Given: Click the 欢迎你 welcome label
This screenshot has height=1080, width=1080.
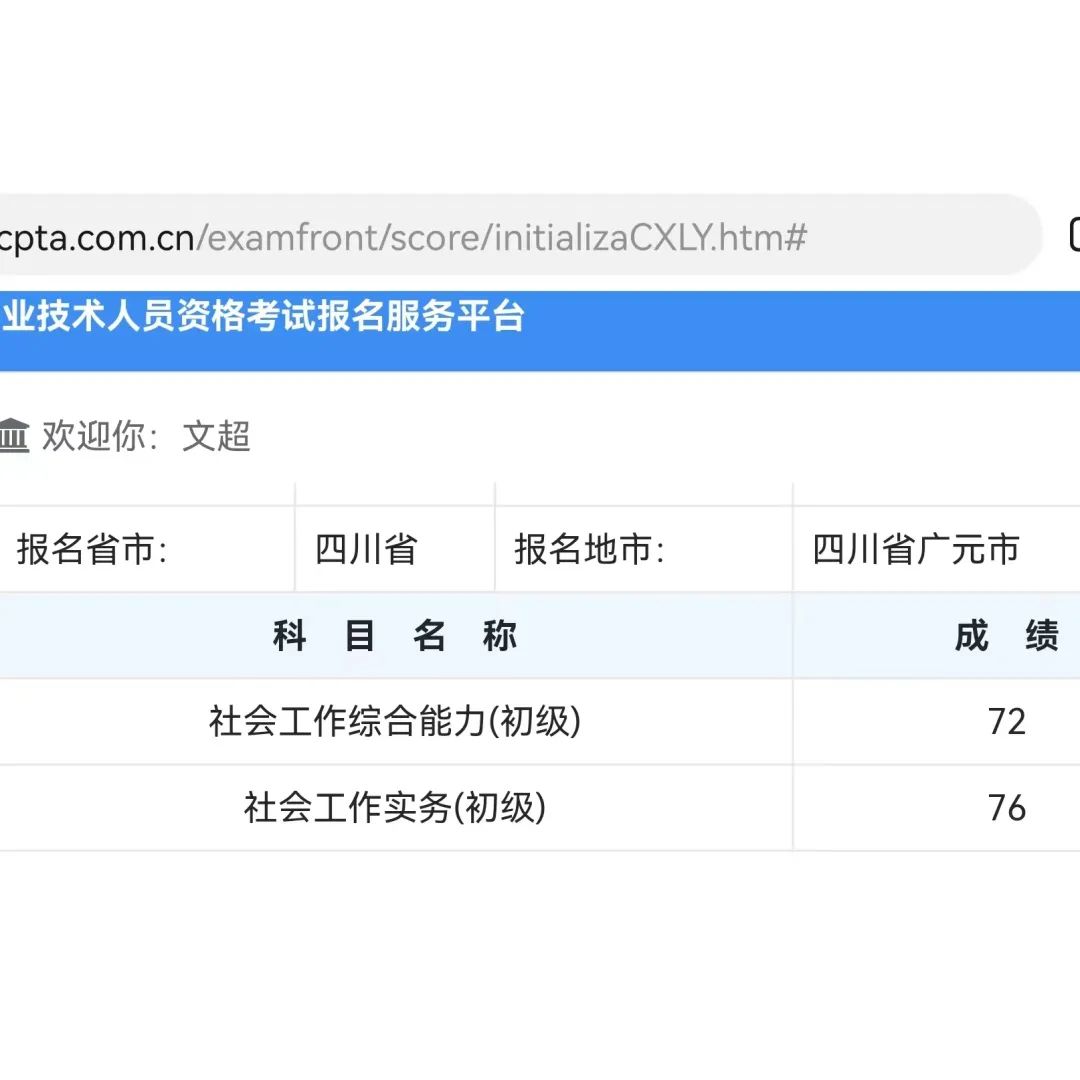Looking at the screenshot, I should coord(98,437).
